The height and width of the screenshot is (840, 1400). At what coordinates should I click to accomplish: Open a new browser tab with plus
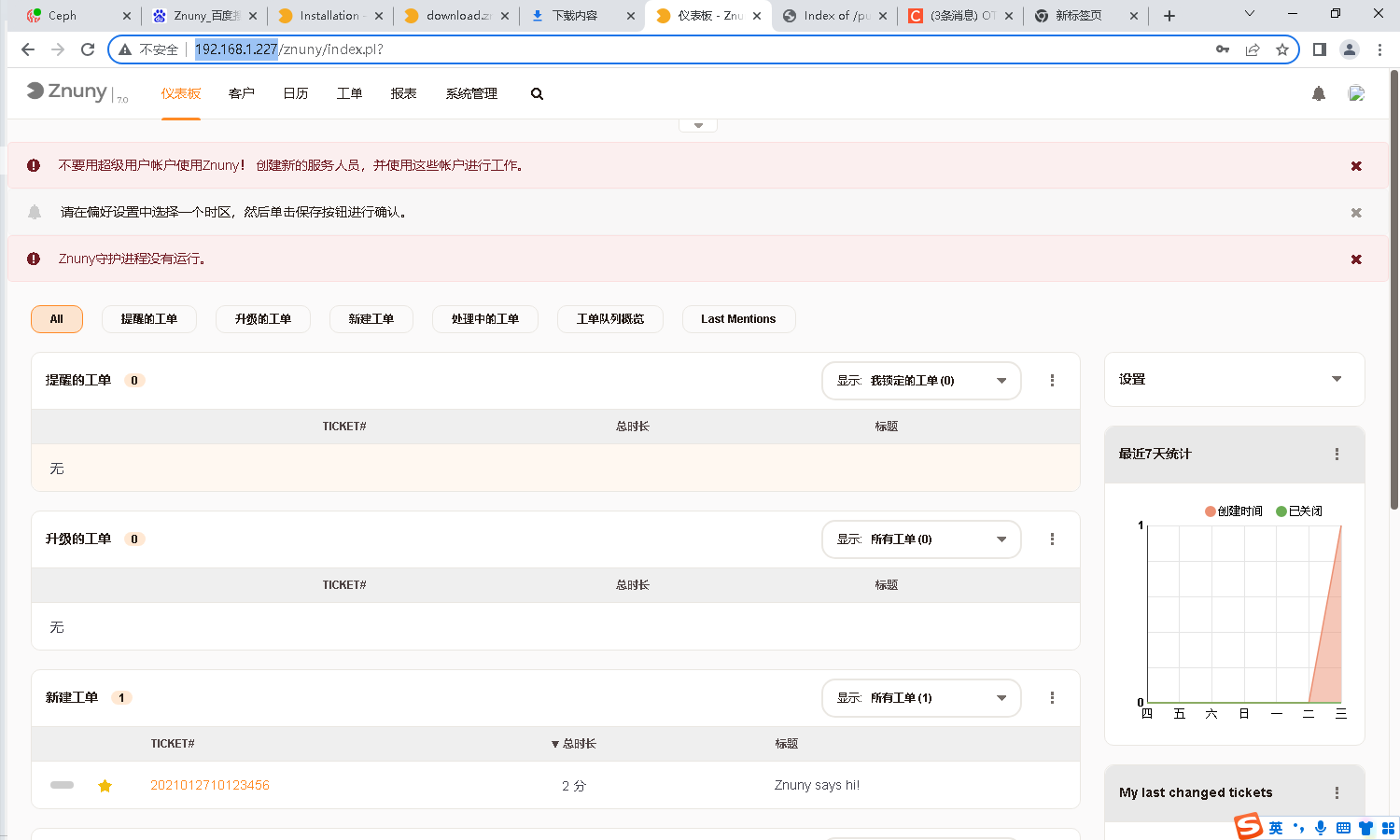tap(1169, 16)
